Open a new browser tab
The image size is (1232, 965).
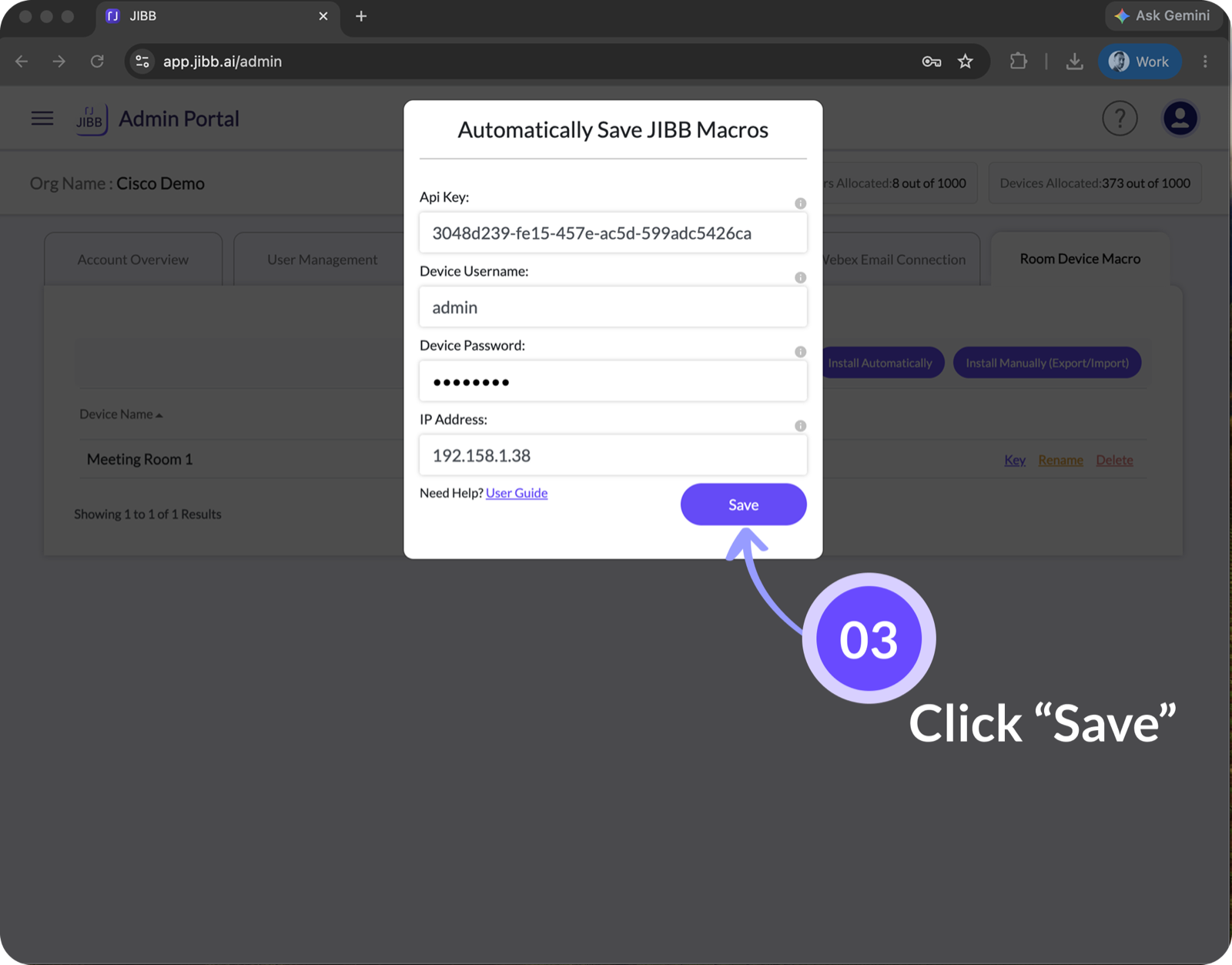361,16
